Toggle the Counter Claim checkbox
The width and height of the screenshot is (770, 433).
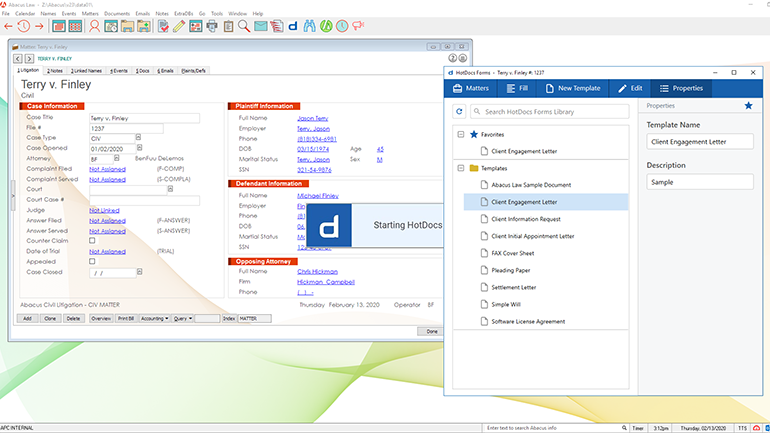[x=92, y=241]
